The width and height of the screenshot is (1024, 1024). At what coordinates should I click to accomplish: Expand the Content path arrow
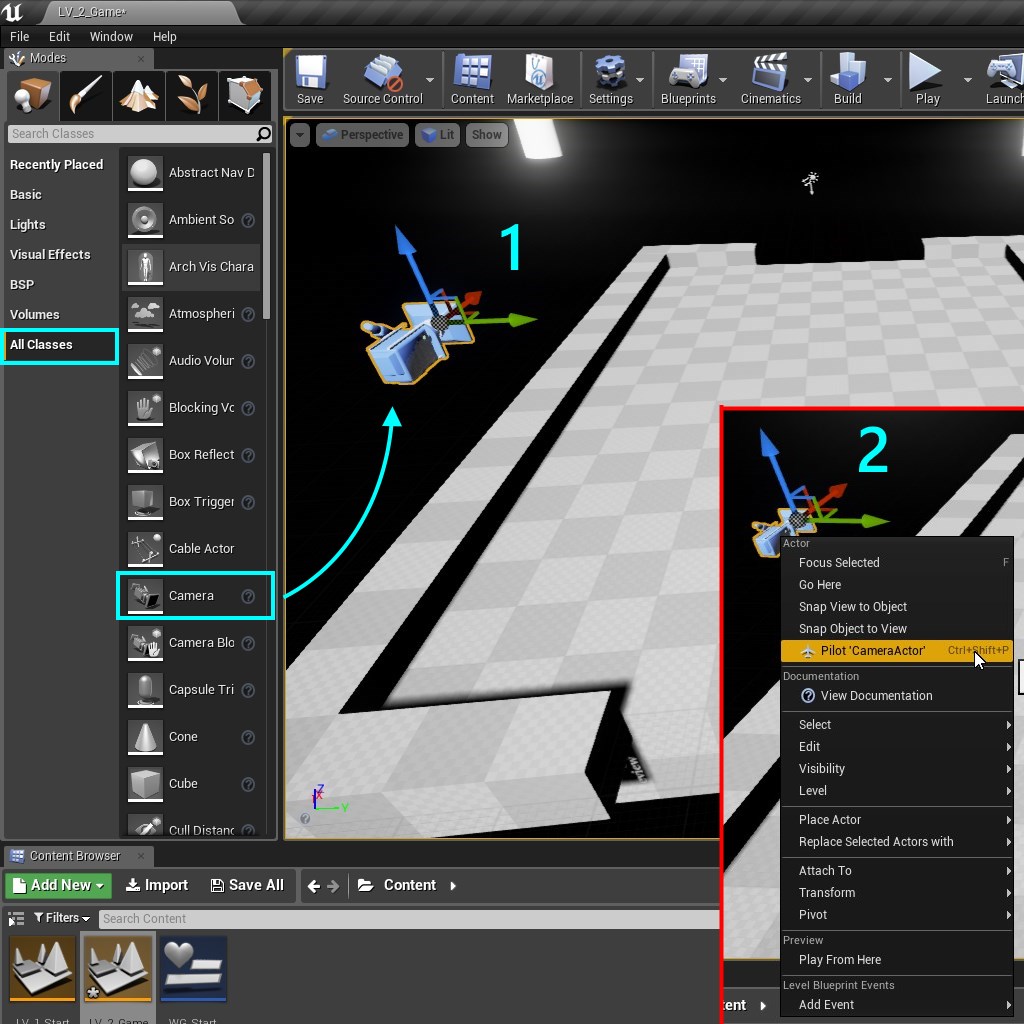453,886
